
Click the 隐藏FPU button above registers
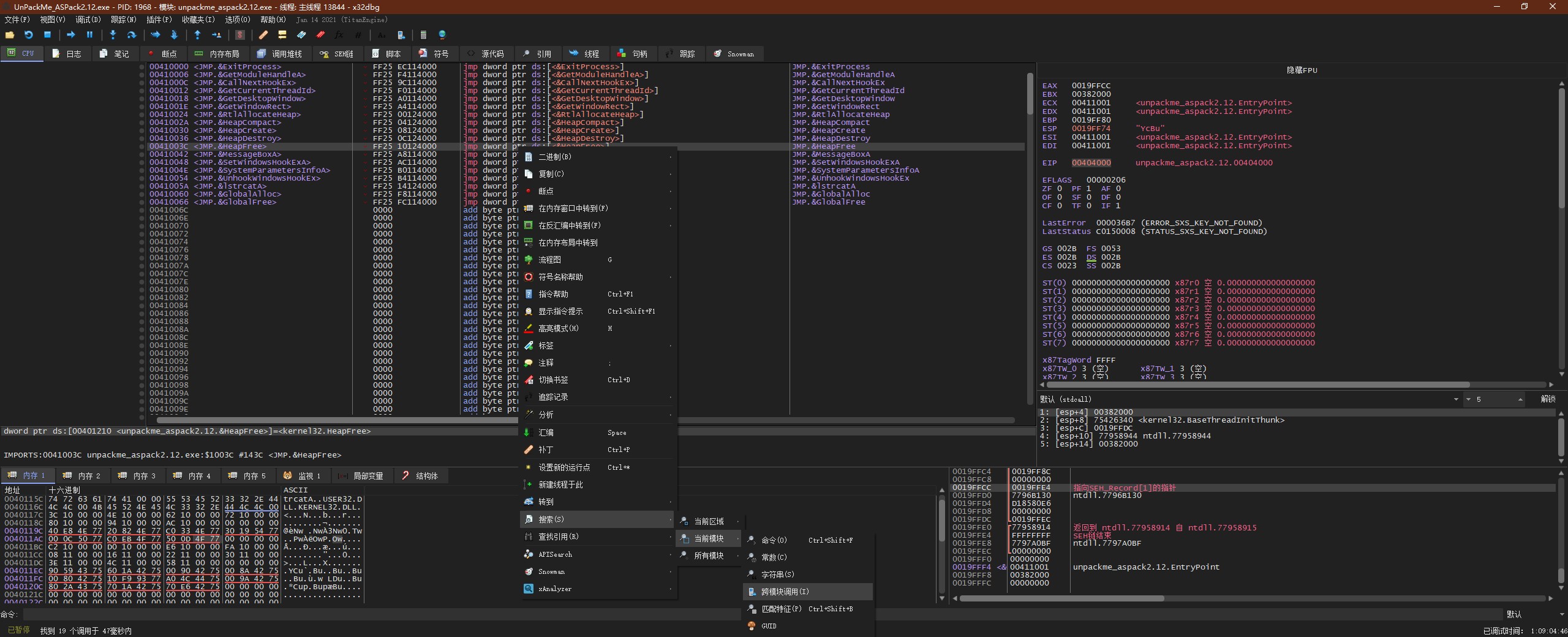point(1302,70)
